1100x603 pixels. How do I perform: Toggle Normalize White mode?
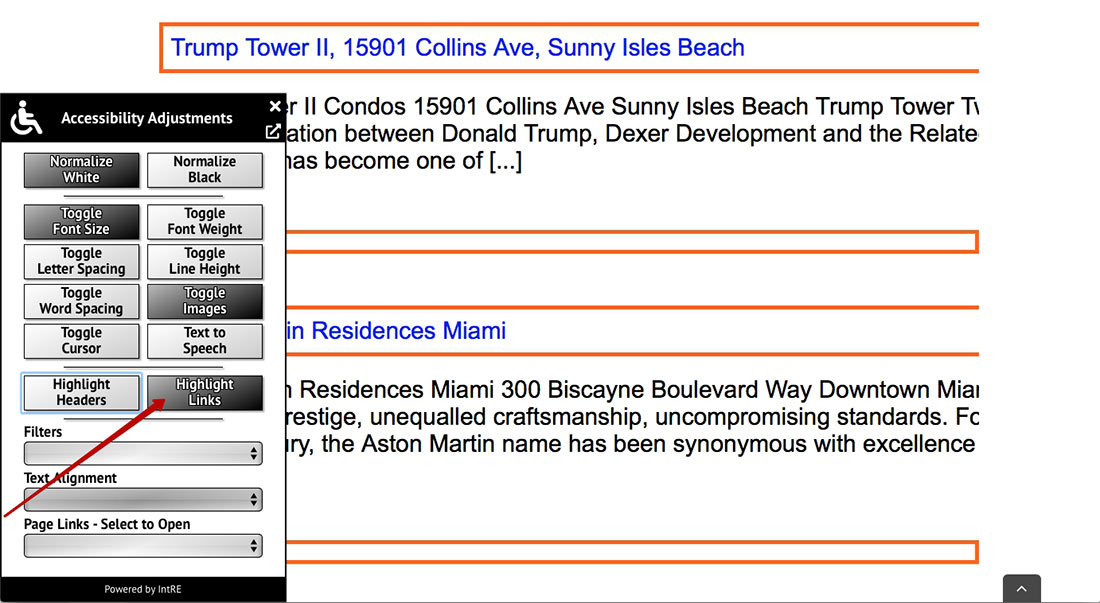click(x=81, y=170)
